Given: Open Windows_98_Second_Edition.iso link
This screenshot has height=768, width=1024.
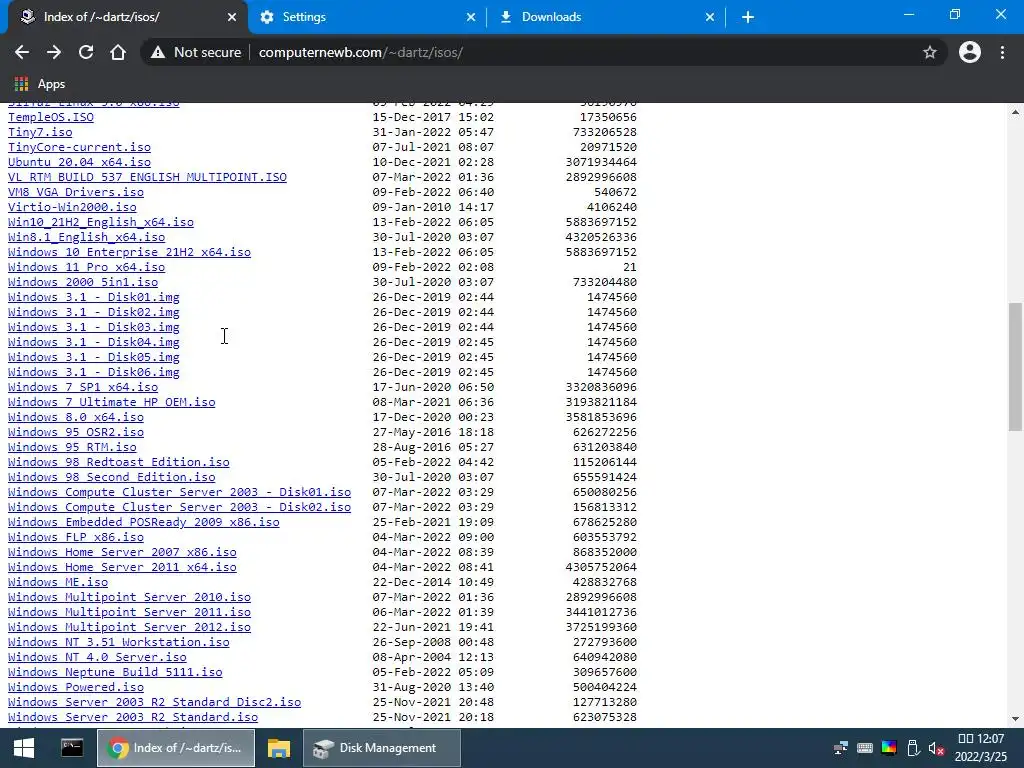Looking at the screenshot, I should [112, 477].
